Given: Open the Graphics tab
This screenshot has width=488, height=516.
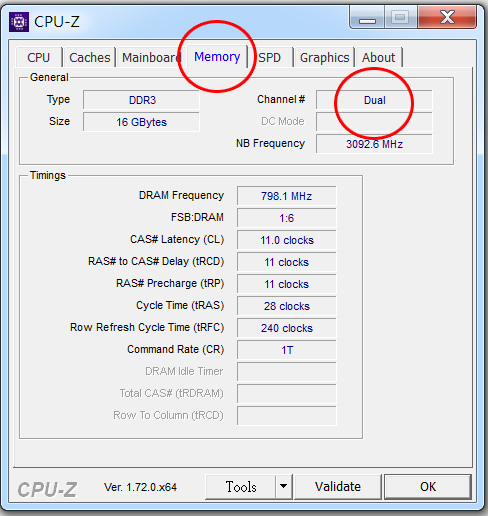Looking at the screenshot, I should (x=324, y=58).
